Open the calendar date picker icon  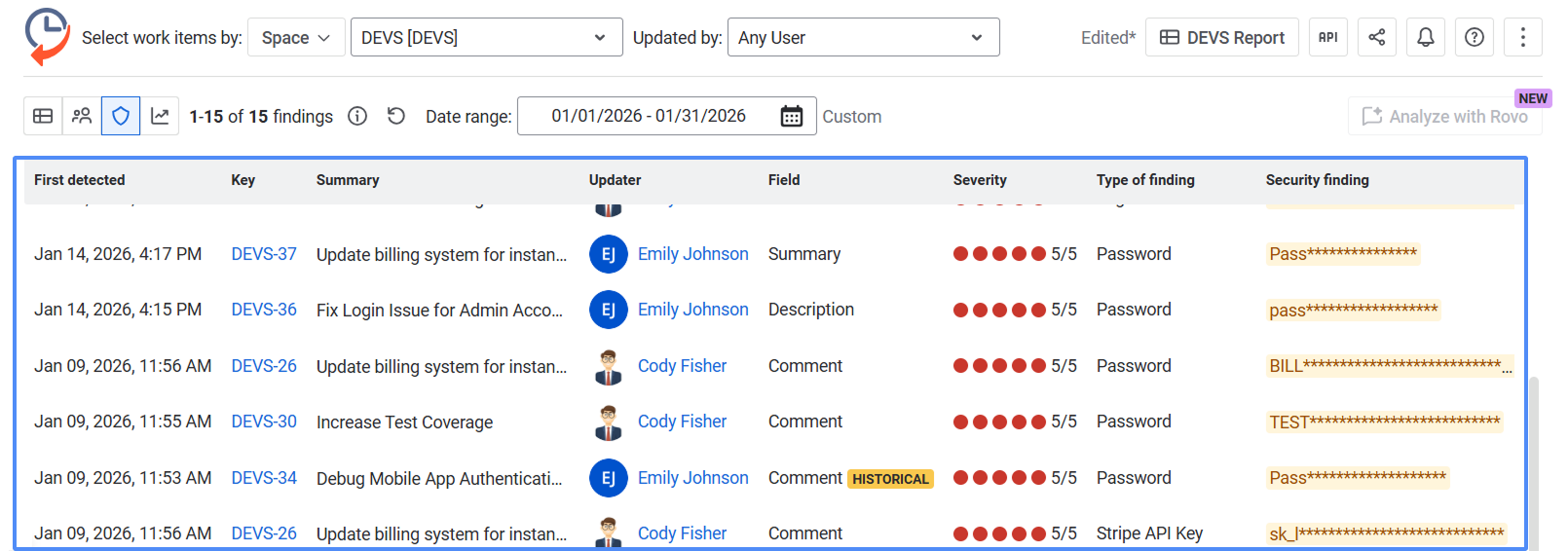pos(792,116)
